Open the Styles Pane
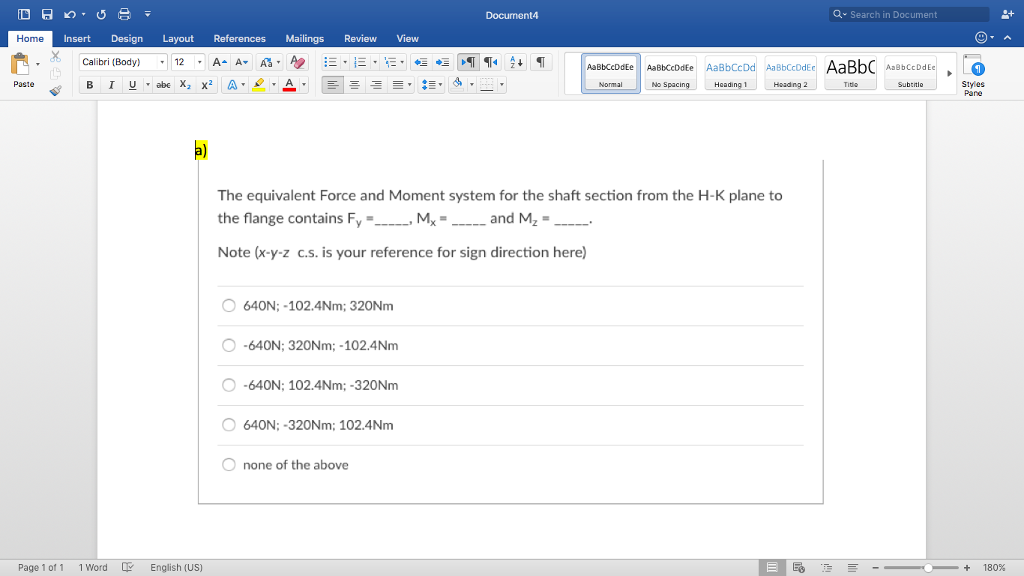Screen dimensions: 1024x576 point(973,75)
